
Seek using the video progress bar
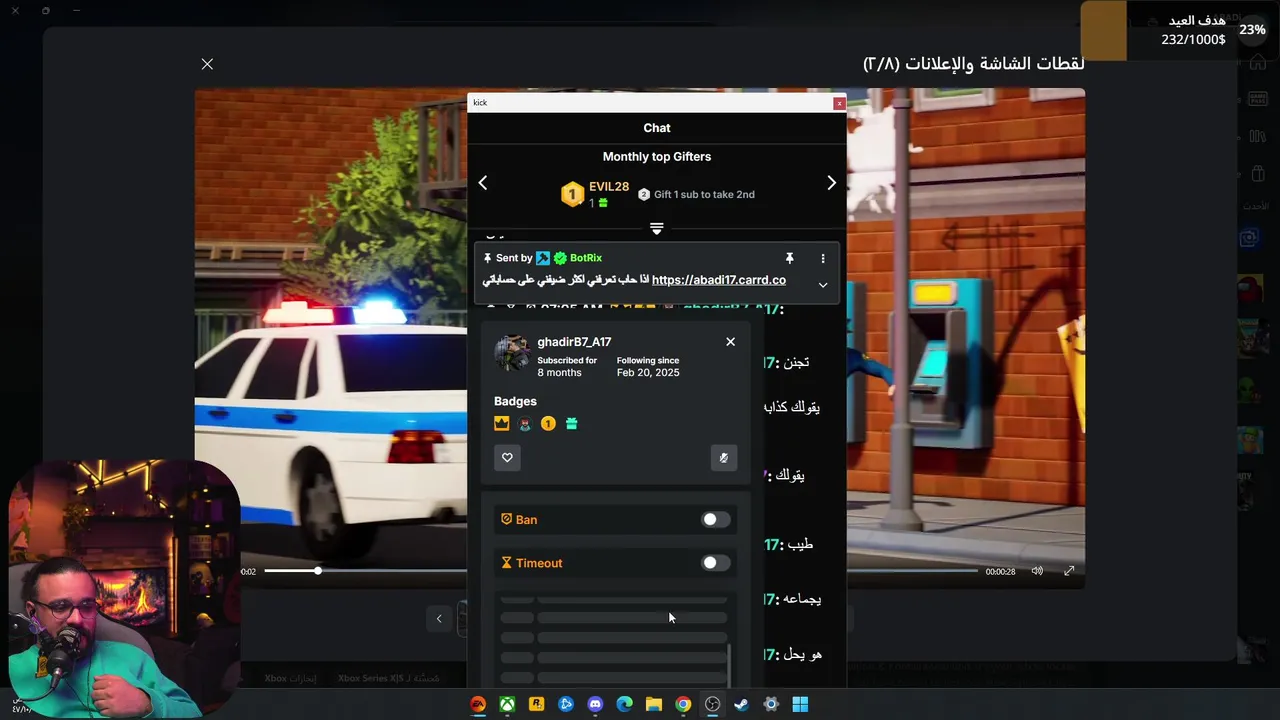click(620, 571)
